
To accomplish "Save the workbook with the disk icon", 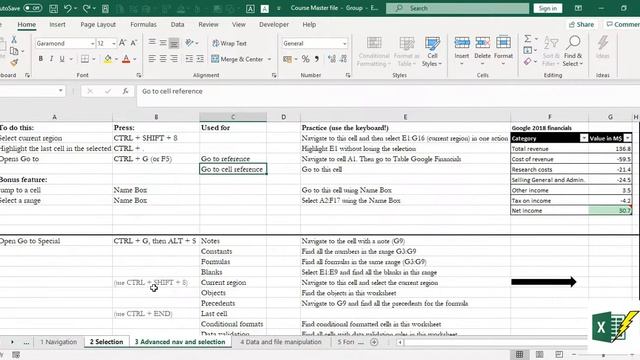I will pos(53,8).
